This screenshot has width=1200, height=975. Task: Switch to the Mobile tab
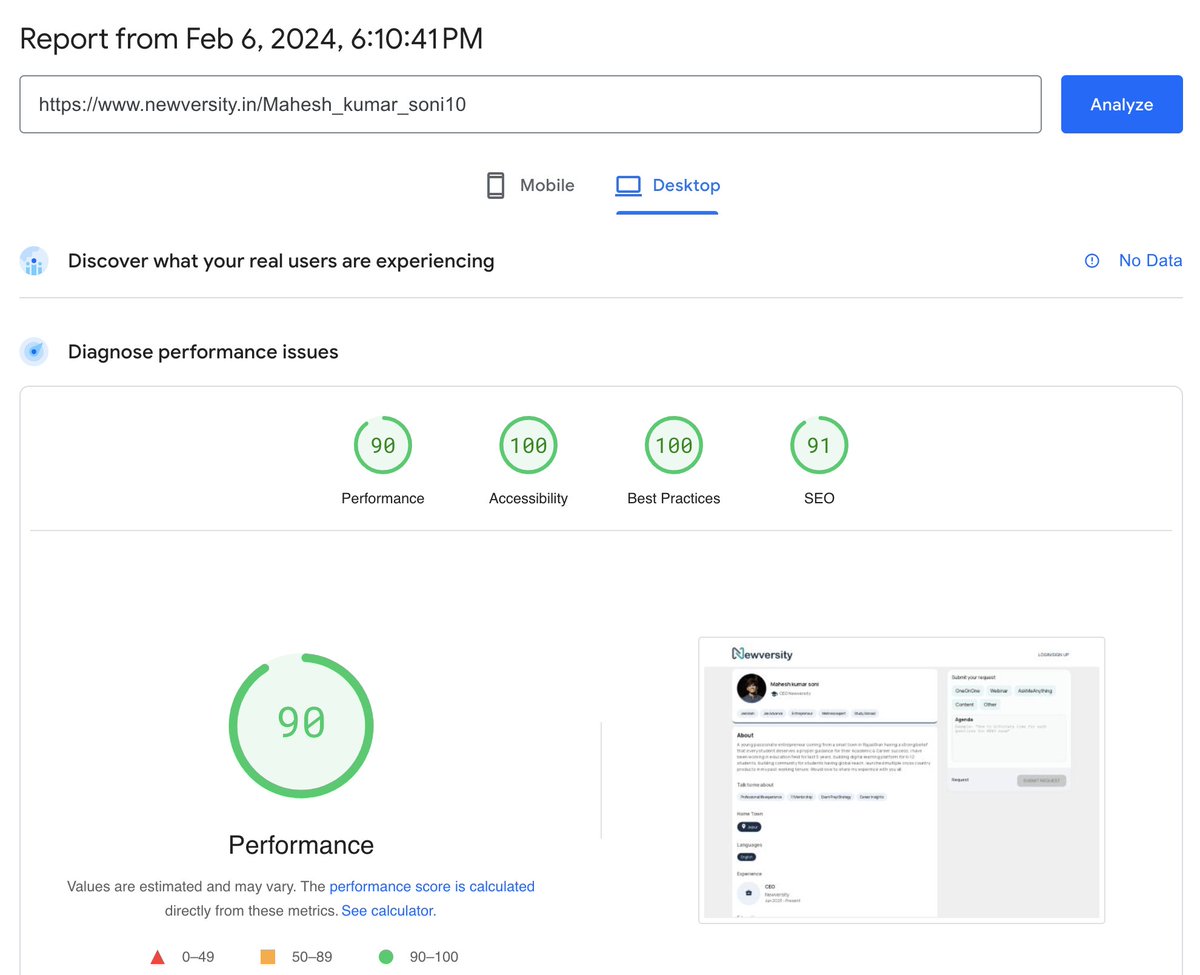(x=530, y=185)
